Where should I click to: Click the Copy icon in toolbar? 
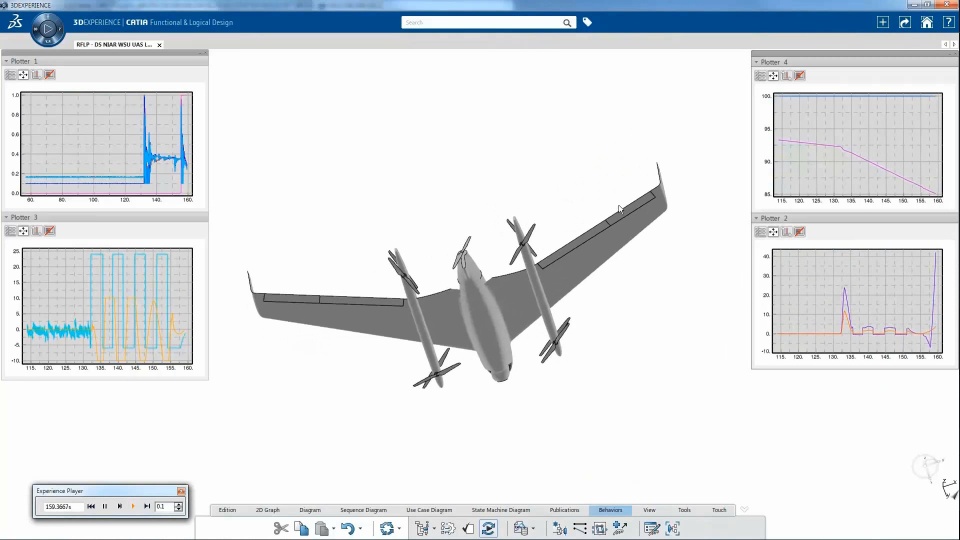coord(301,528)
